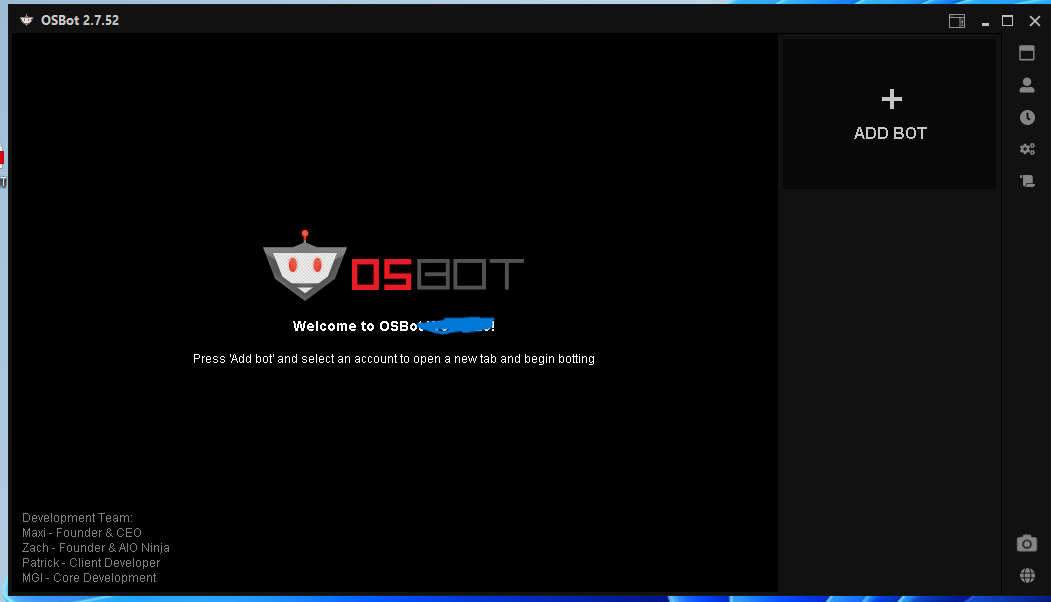Toggle the side panel icon in title bar

point(957,20)
